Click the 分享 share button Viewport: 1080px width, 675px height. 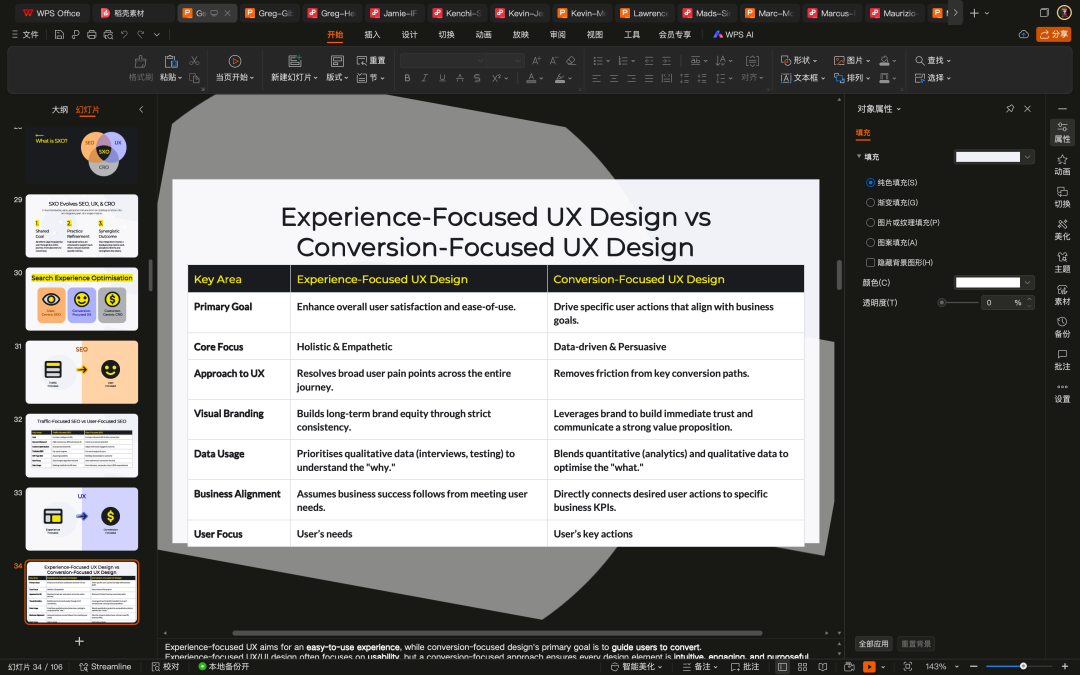(x=1053, y=34)
